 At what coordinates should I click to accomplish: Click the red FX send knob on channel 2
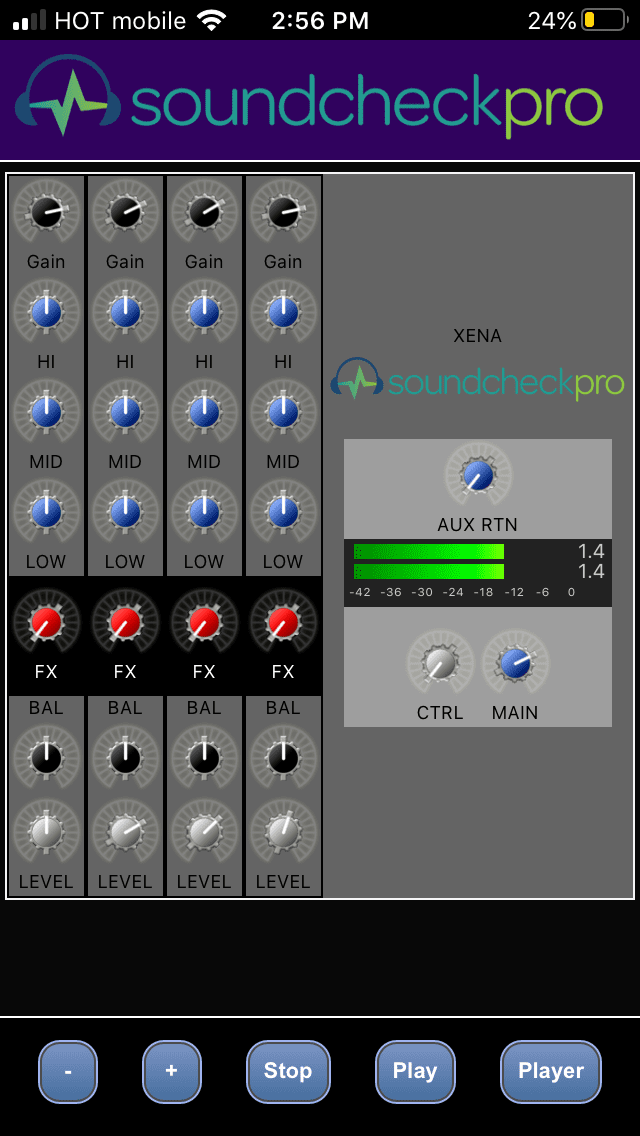point(125,622)
